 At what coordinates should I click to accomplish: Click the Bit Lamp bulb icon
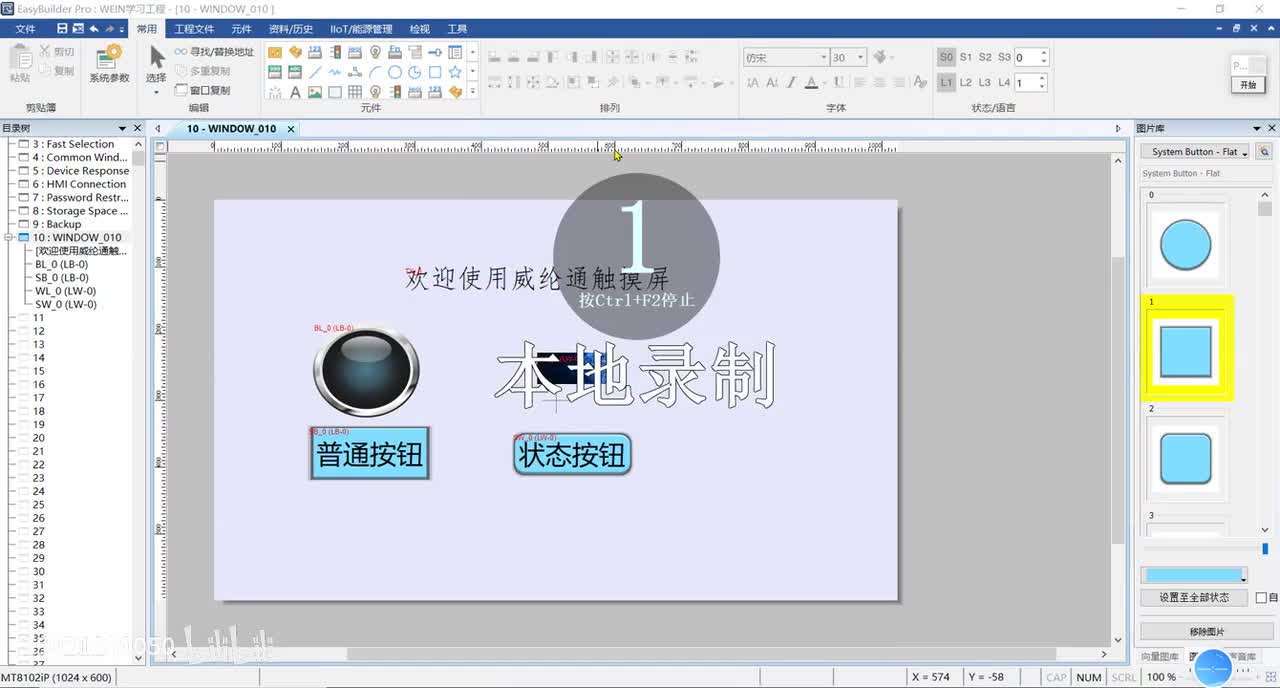(x=375, y=52)
